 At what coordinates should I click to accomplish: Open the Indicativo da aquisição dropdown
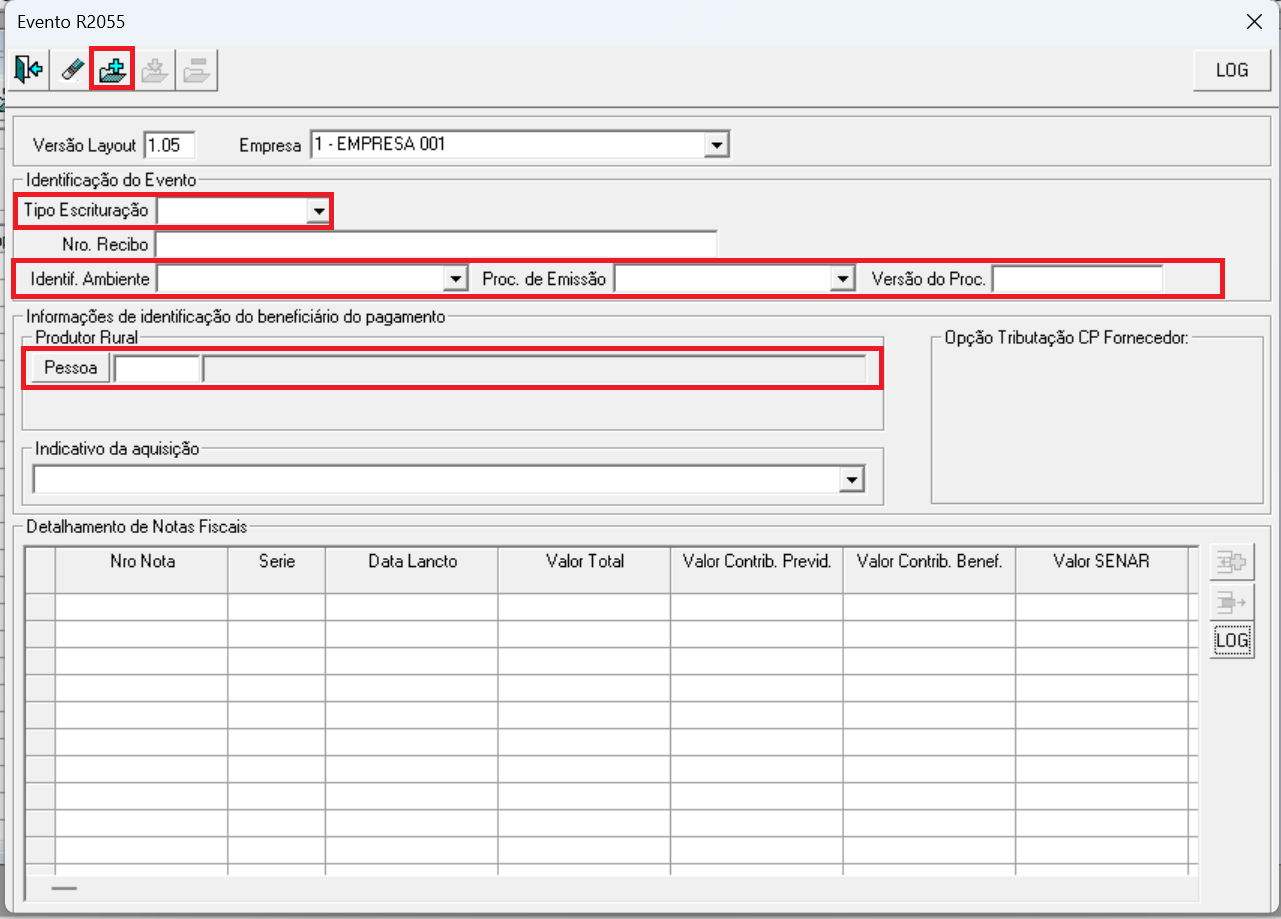point(851,481)
